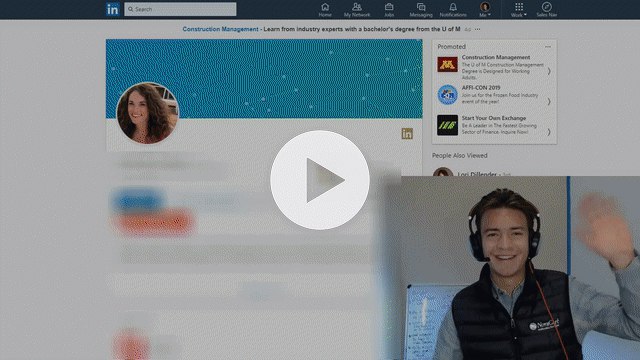Viewport: 640px width, 360px height.
Task: Open the Construction Management promoted ad title
Action: click(x=496, y=58)
